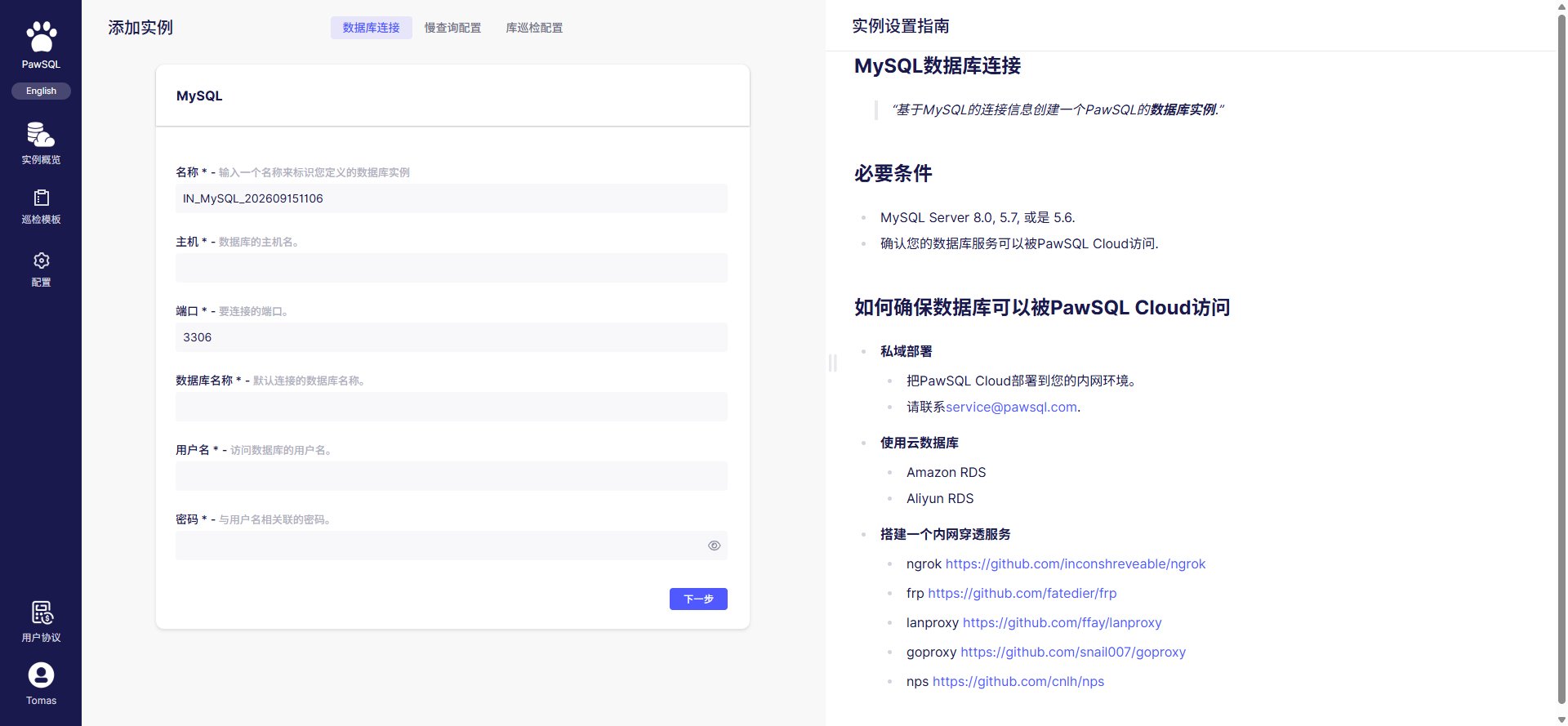Click the 私域部署 bullet text
Viewport: 1568px width, 726px height.
906,351
